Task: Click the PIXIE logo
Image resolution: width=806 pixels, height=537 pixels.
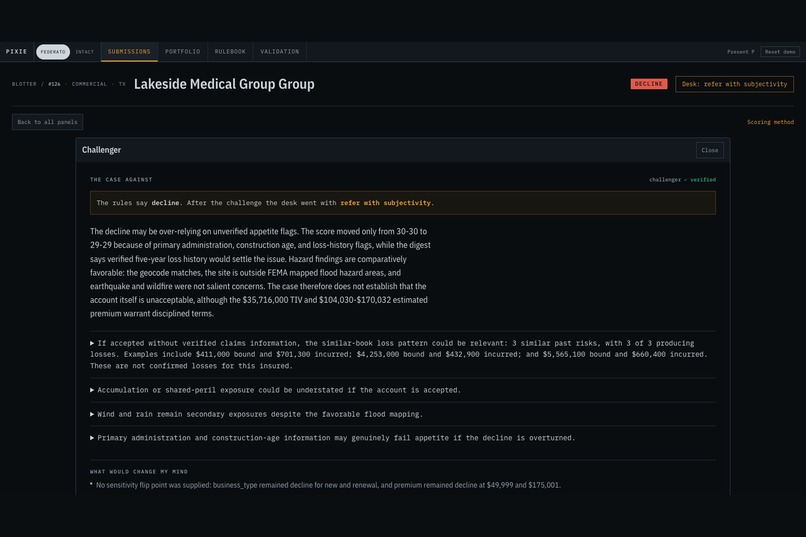Action: coord(16,52)
